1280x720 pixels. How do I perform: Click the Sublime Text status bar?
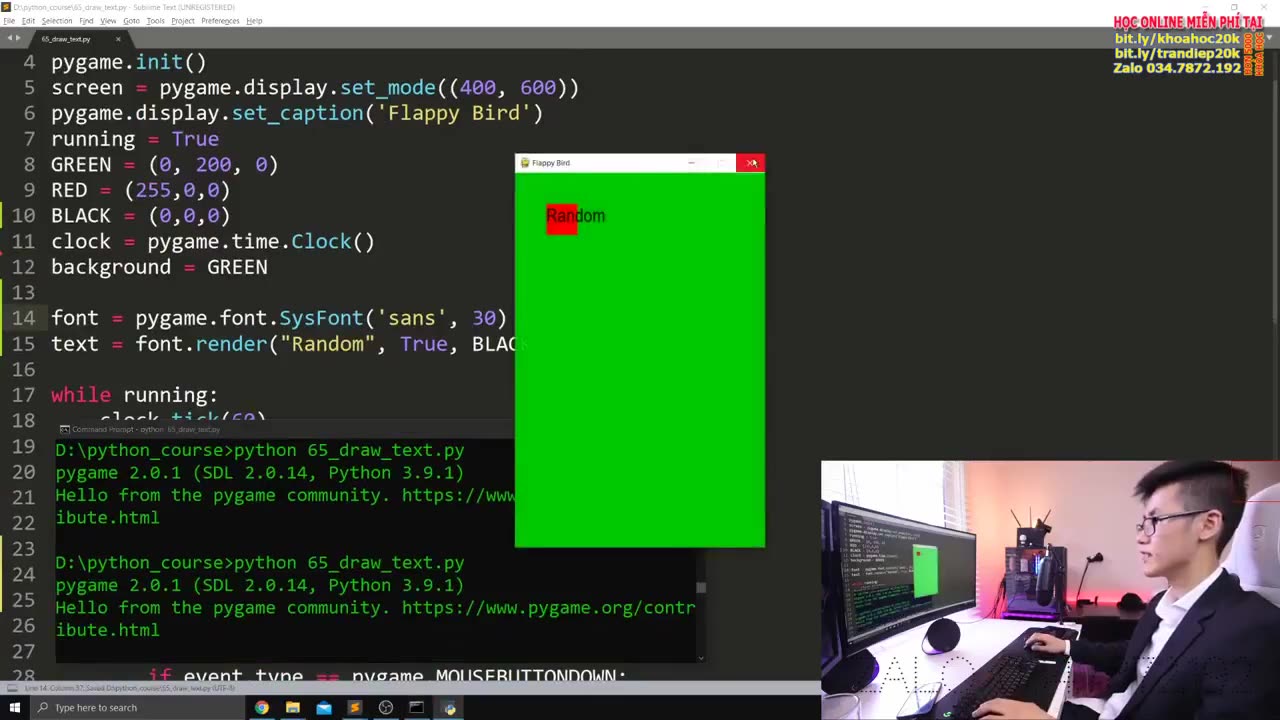pyautogui.click(x=410, y=688)
